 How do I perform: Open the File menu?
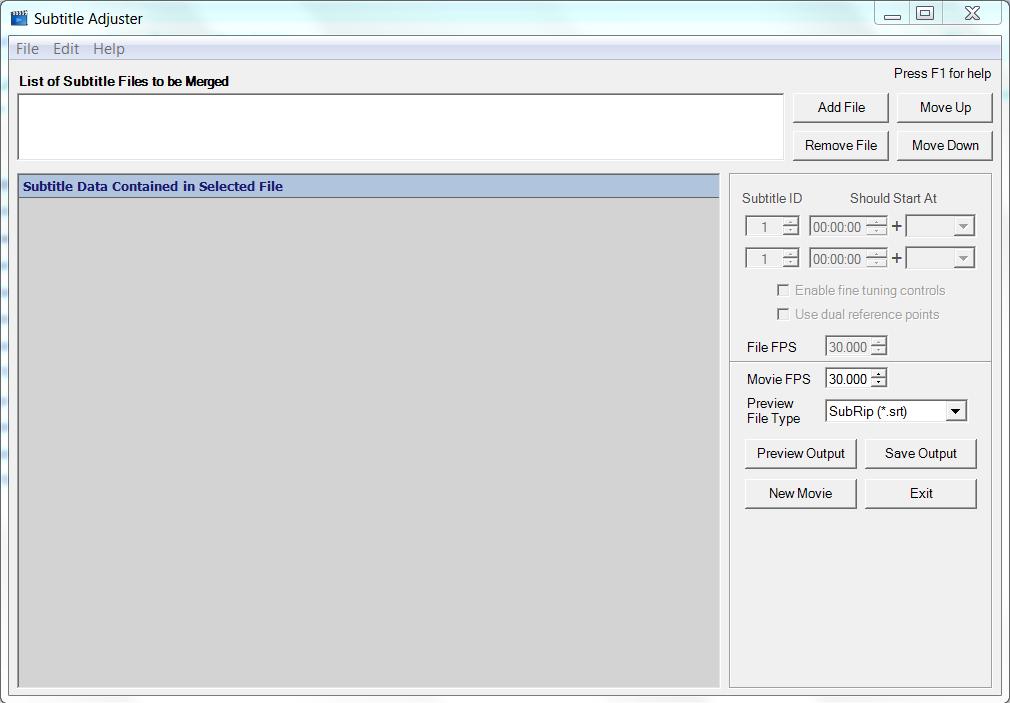pos(27,49)
